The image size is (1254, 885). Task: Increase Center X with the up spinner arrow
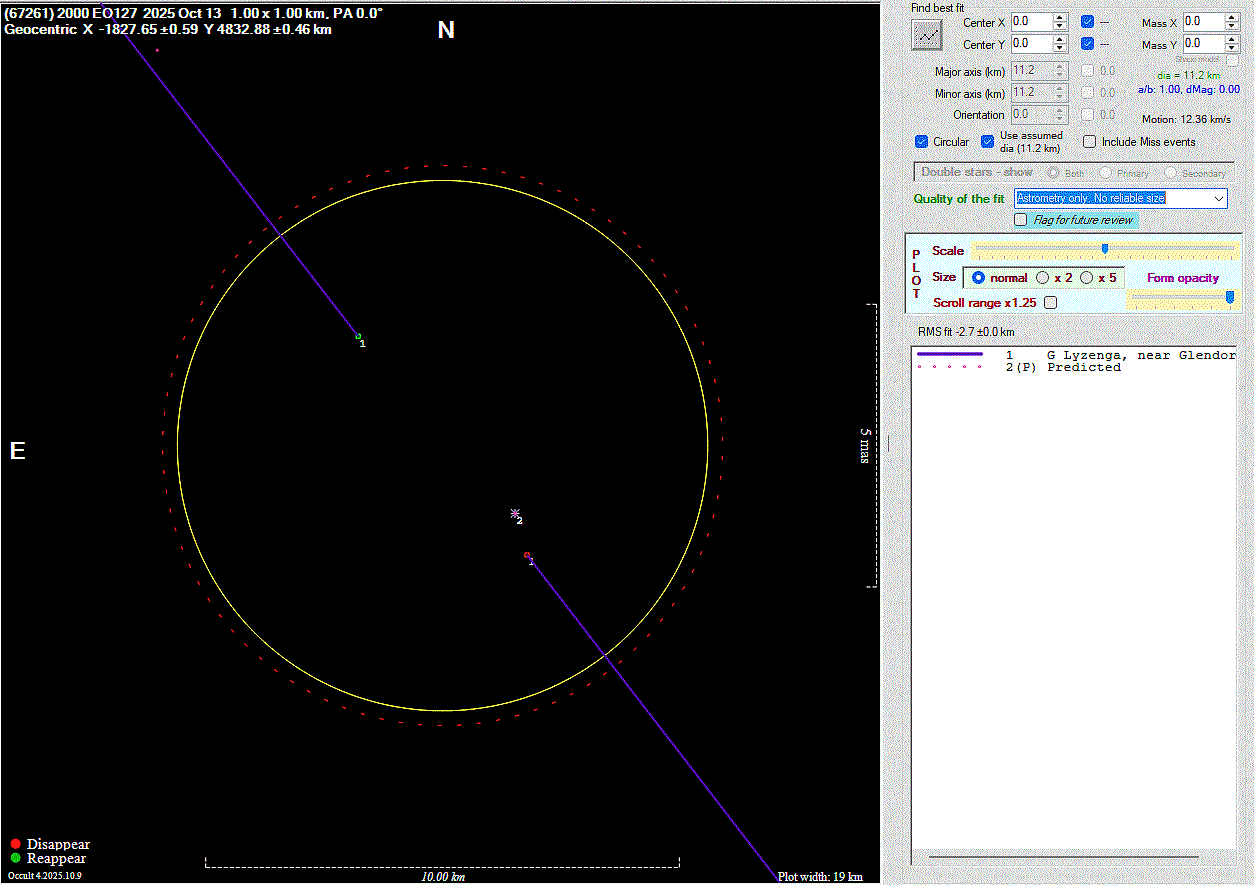coord(1060,17)
